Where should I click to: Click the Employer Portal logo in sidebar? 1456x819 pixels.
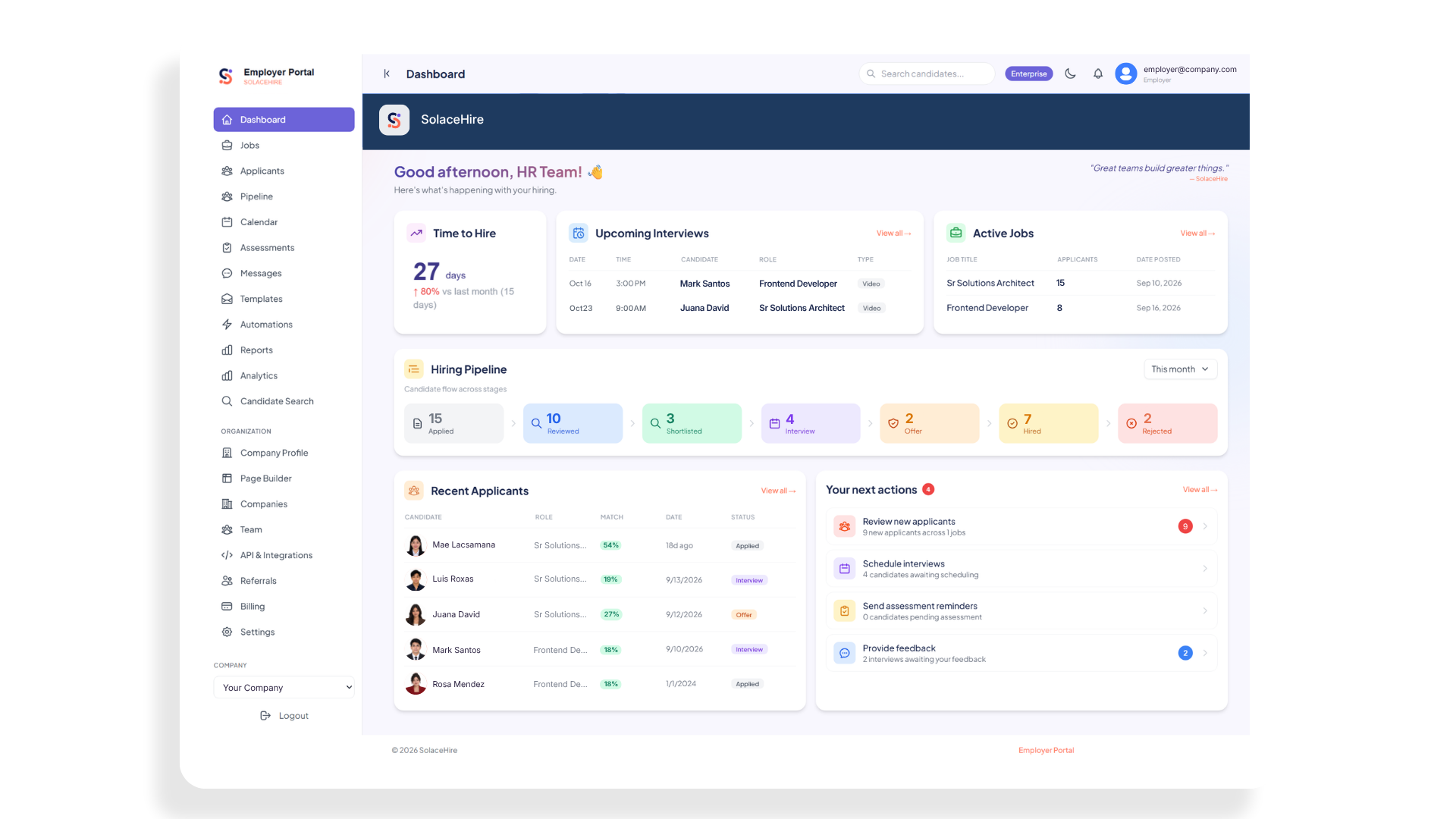[225, 76]
